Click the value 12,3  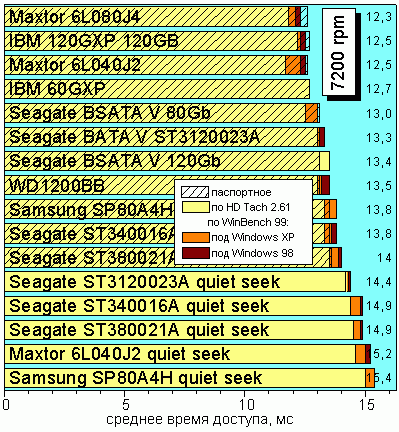[379, 17]
